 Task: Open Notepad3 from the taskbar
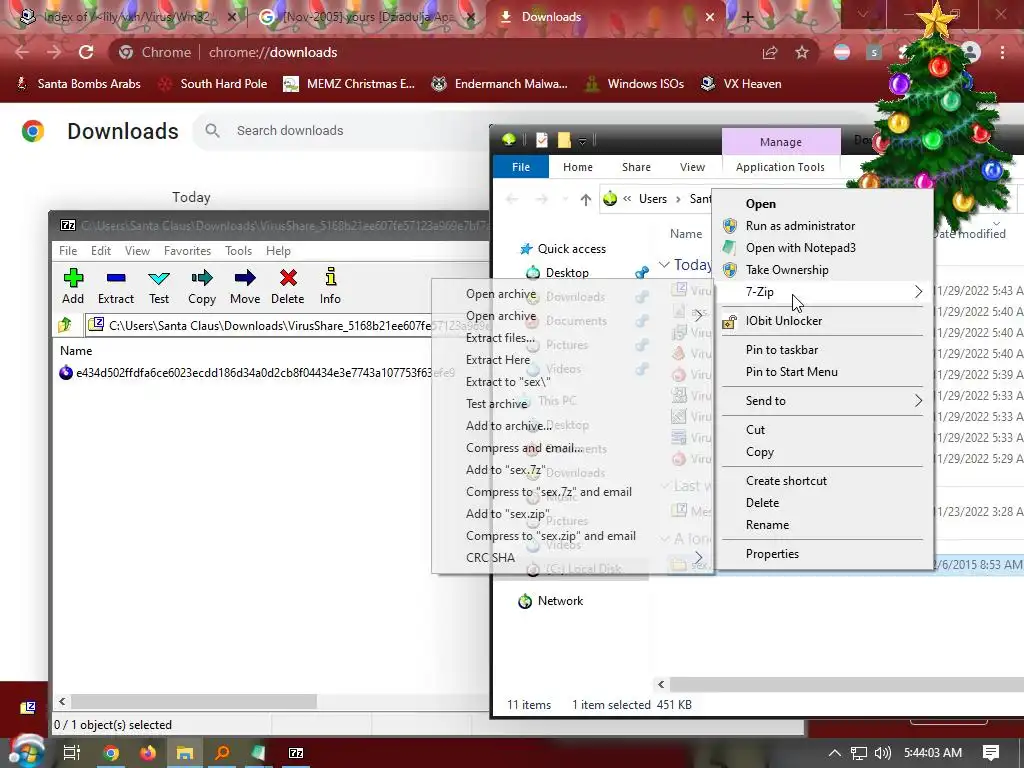(x=259, y=753)
